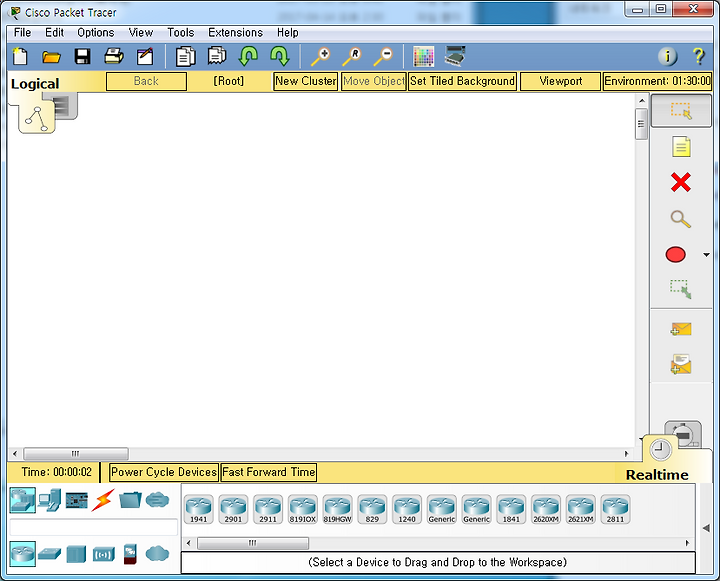The width and height of the screenshot is (720, 581).
Task: Click the Zoom Reset magnifier
Action: tap(352, 56)
